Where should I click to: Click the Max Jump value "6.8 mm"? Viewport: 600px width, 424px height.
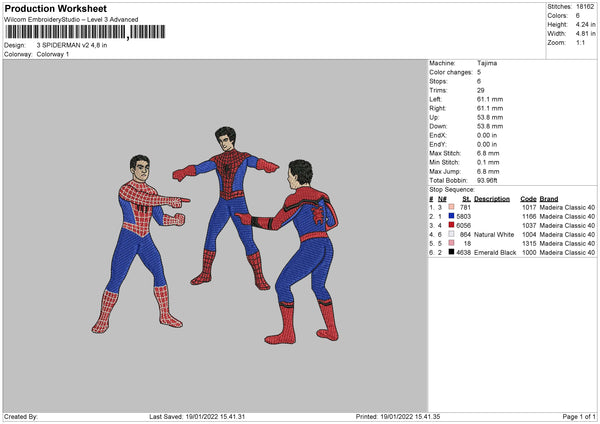tap(488, 171)
